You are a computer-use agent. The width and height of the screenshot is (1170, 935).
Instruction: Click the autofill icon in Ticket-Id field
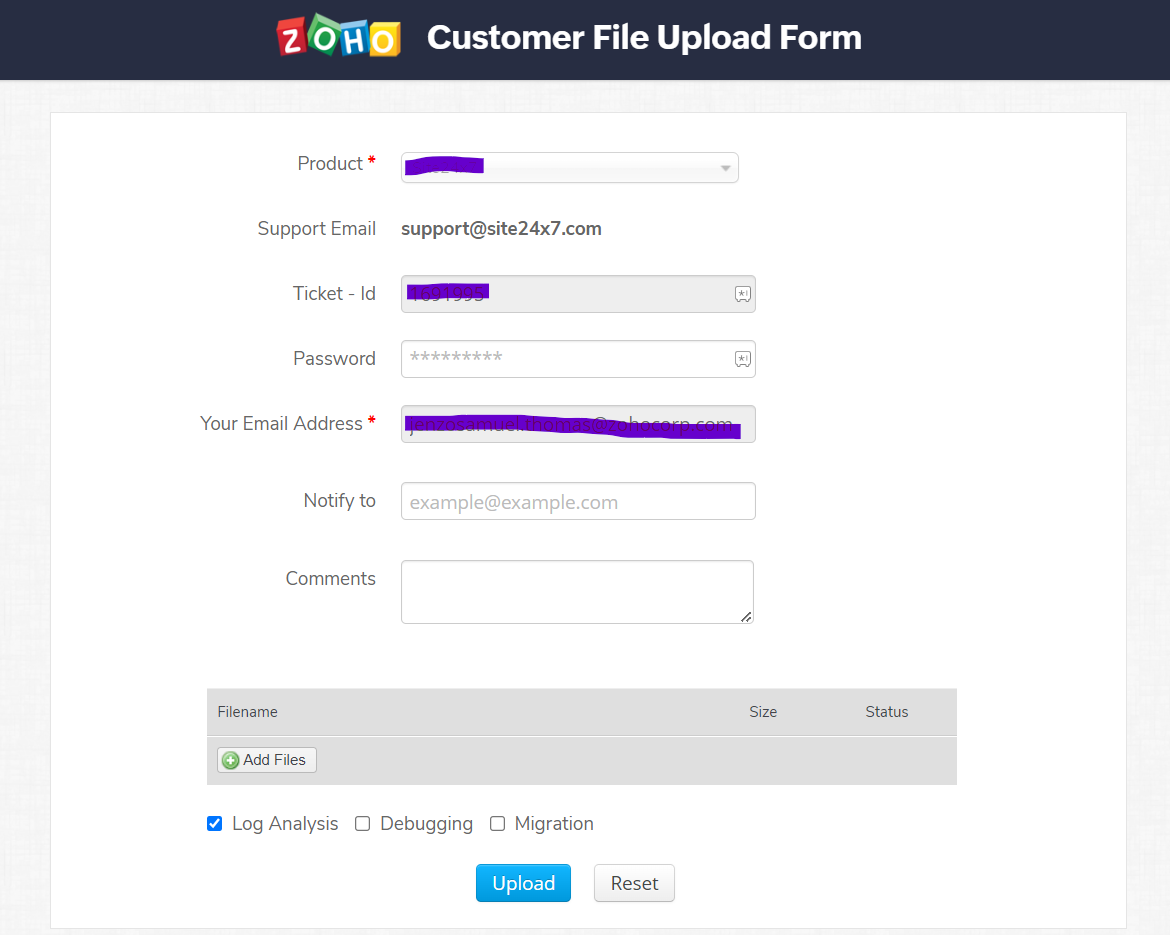point(742,294)
